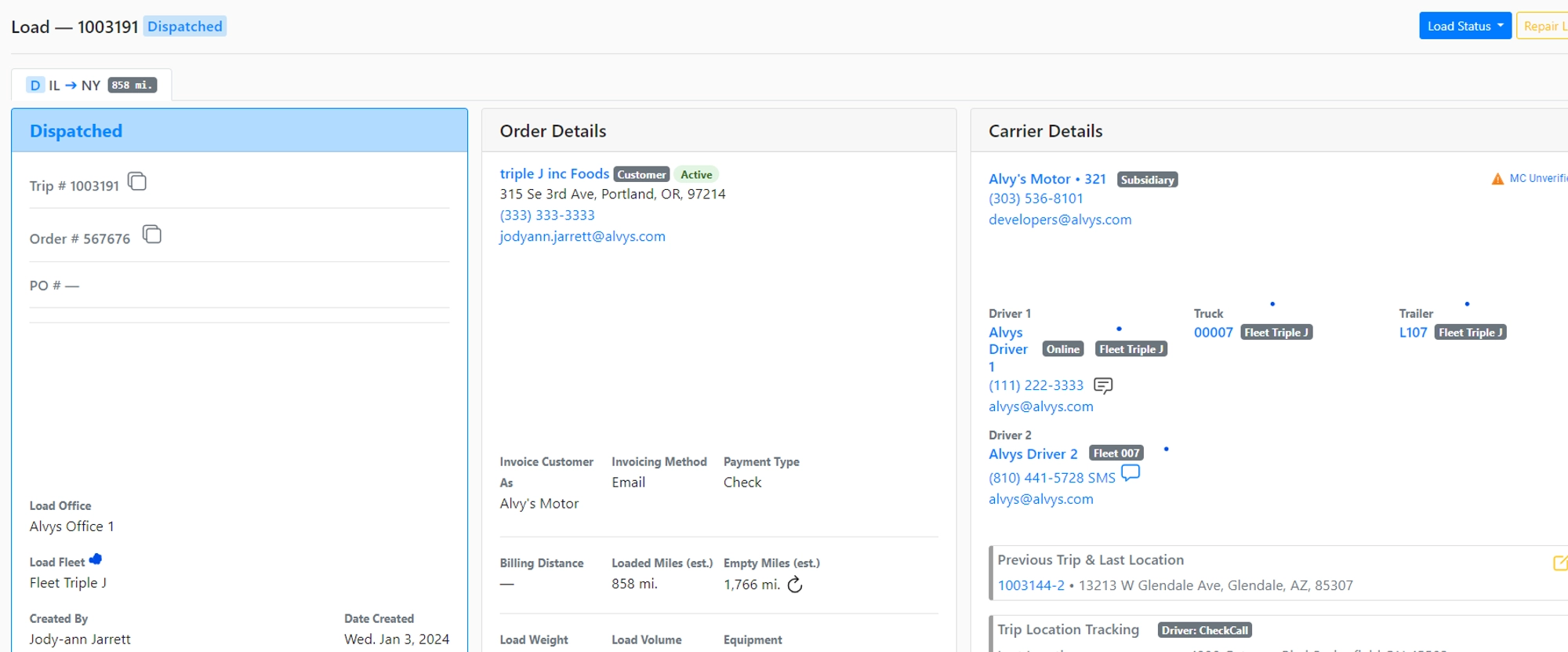The image size is (1568, 652).
Task: Click the Fleet 007 badge for Driver 2
Action: click(1116, 453)
